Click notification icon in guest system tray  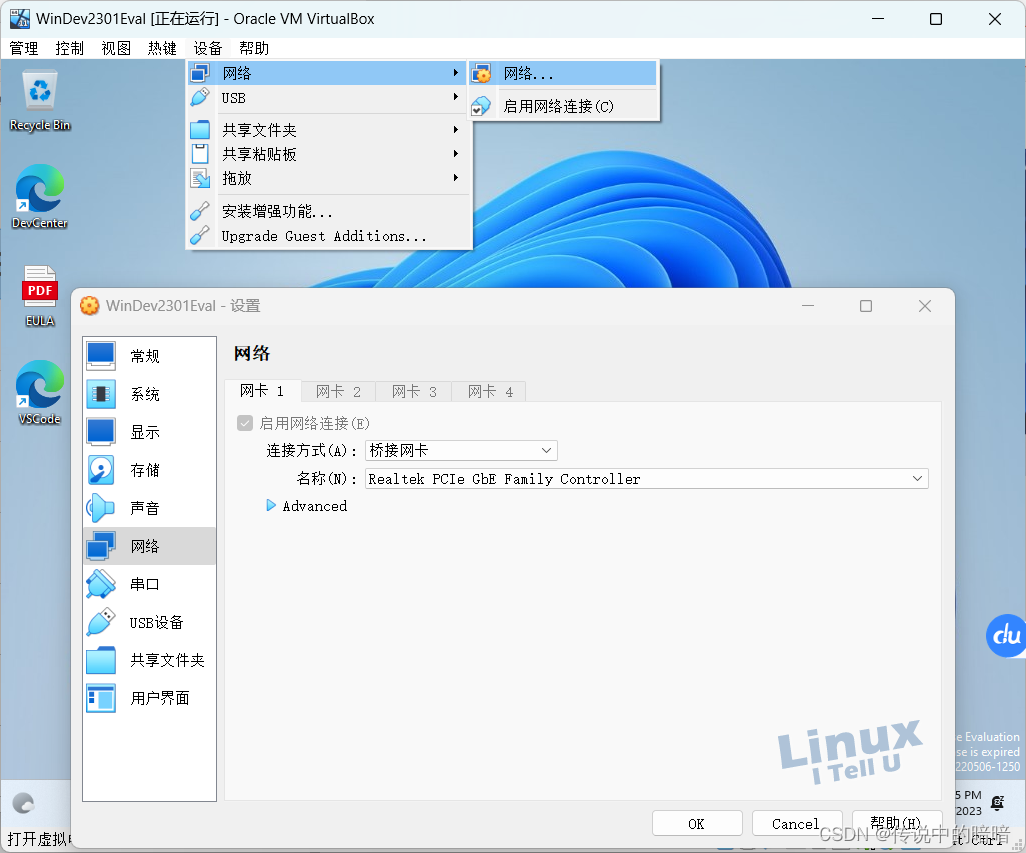998,803
